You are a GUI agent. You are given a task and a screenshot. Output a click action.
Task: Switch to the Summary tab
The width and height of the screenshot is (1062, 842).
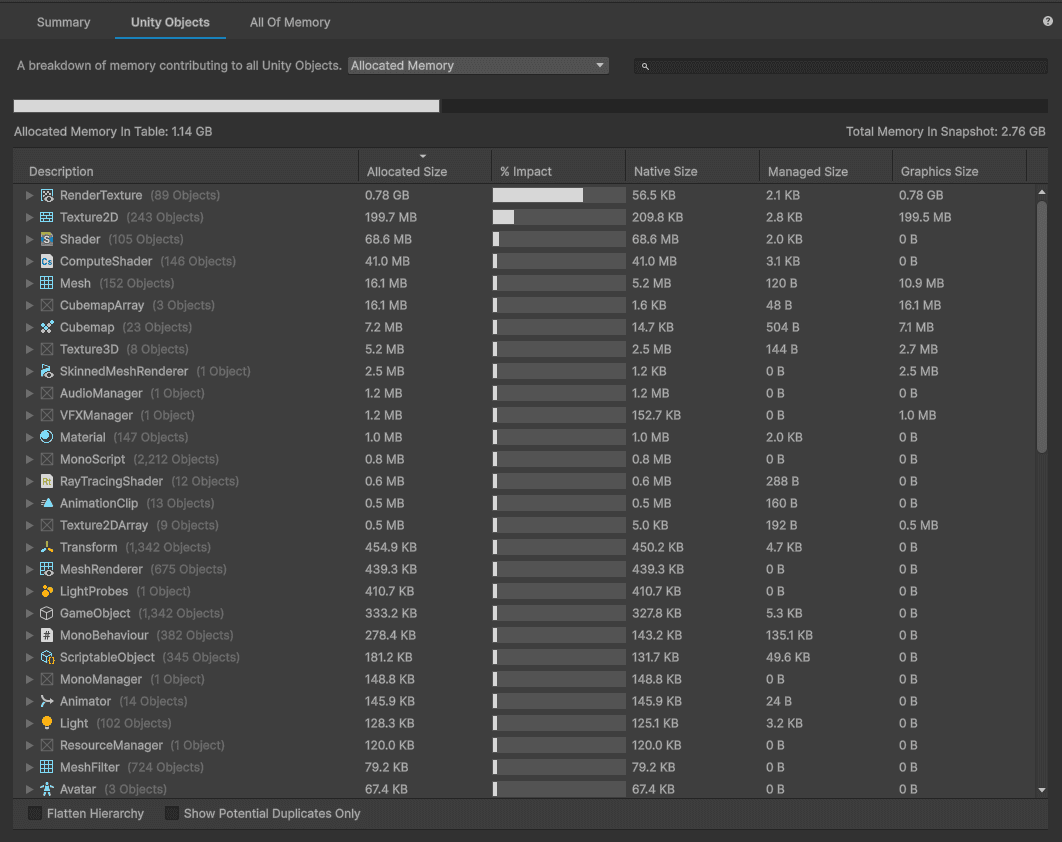pyautogui.click(x=63, y=22)
